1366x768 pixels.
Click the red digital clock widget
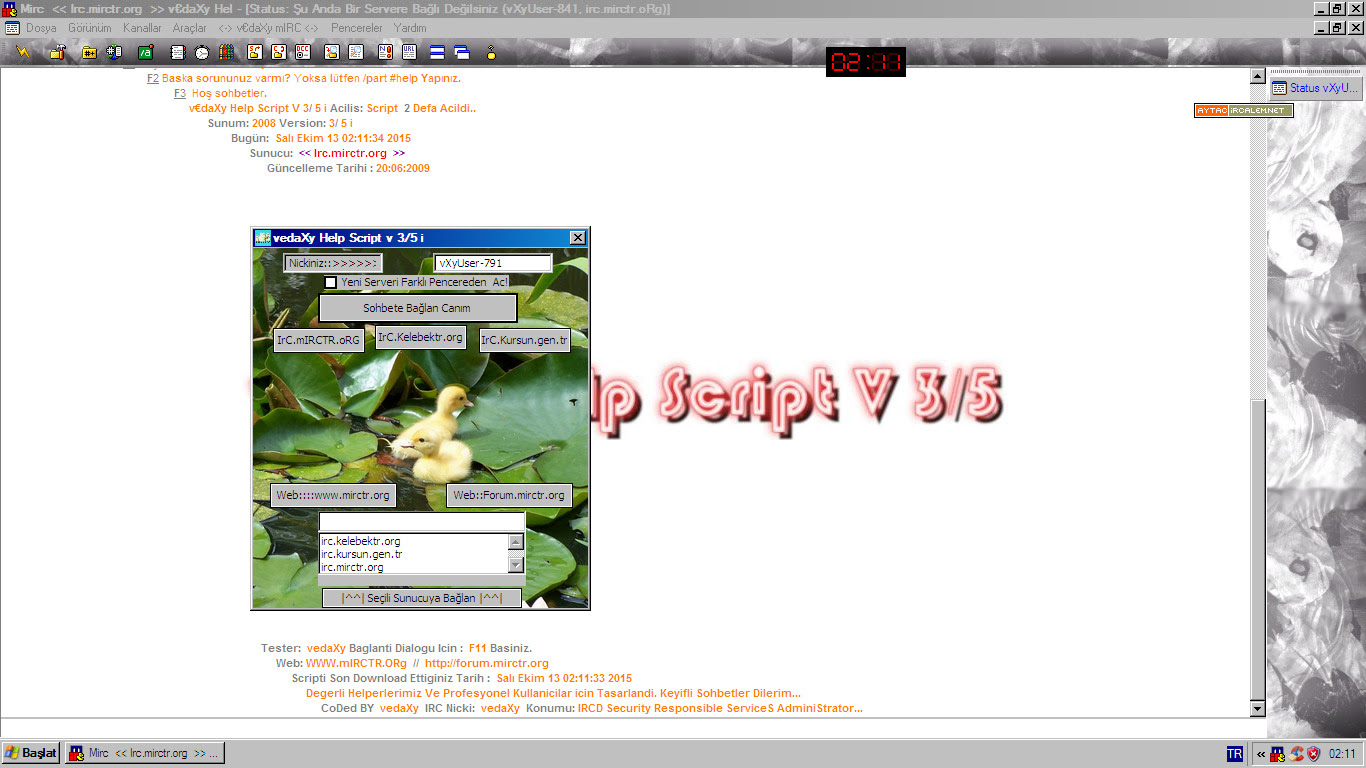866,62
